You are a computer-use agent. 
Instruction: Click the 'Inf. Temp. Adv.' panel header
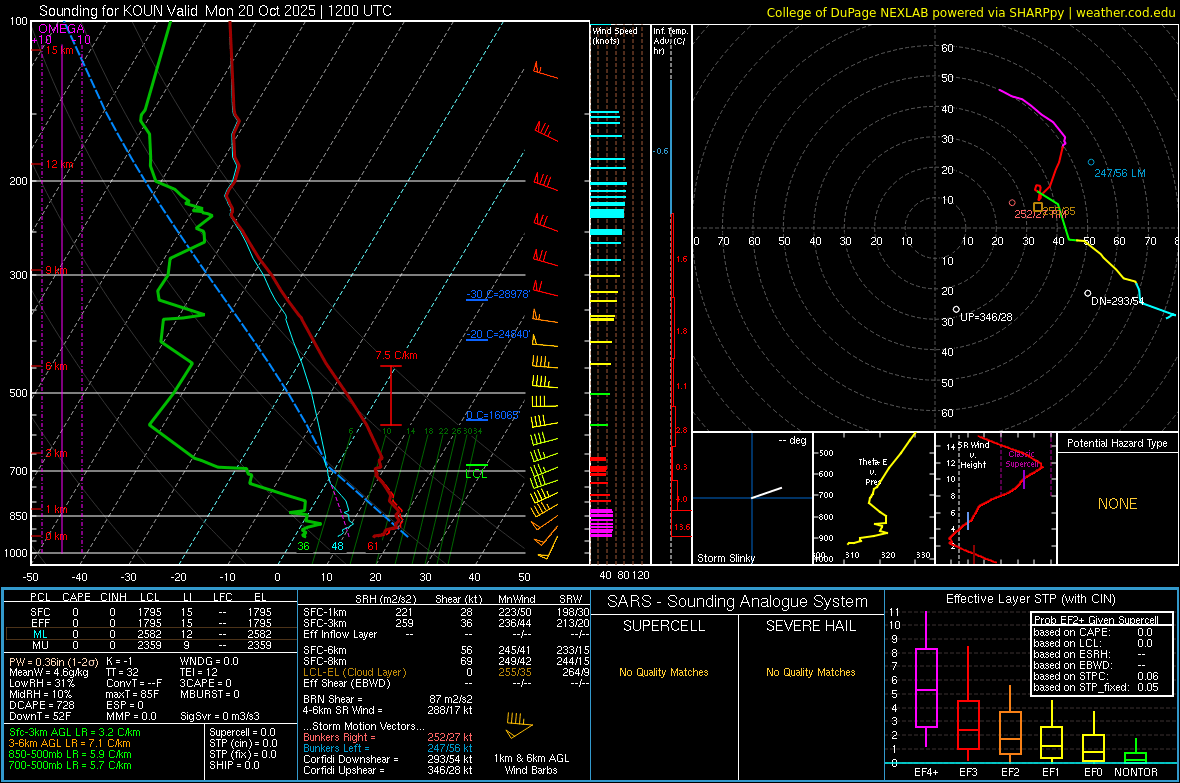[x=671, y=41]
